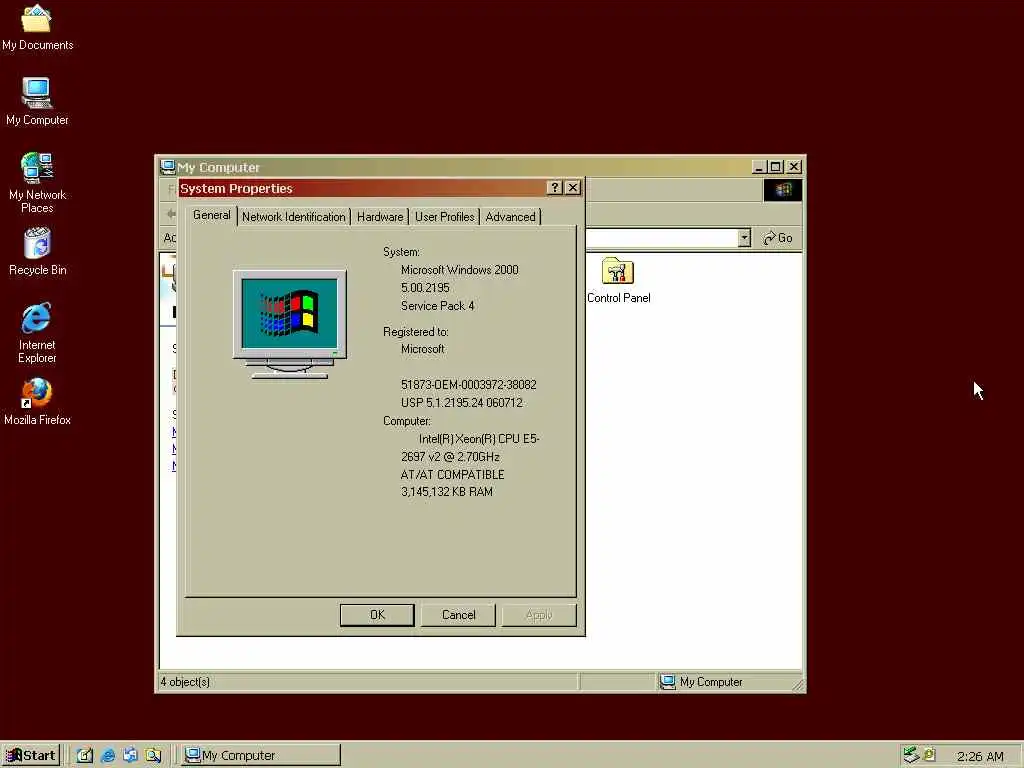Open the Hardware tab

point(380,217)
